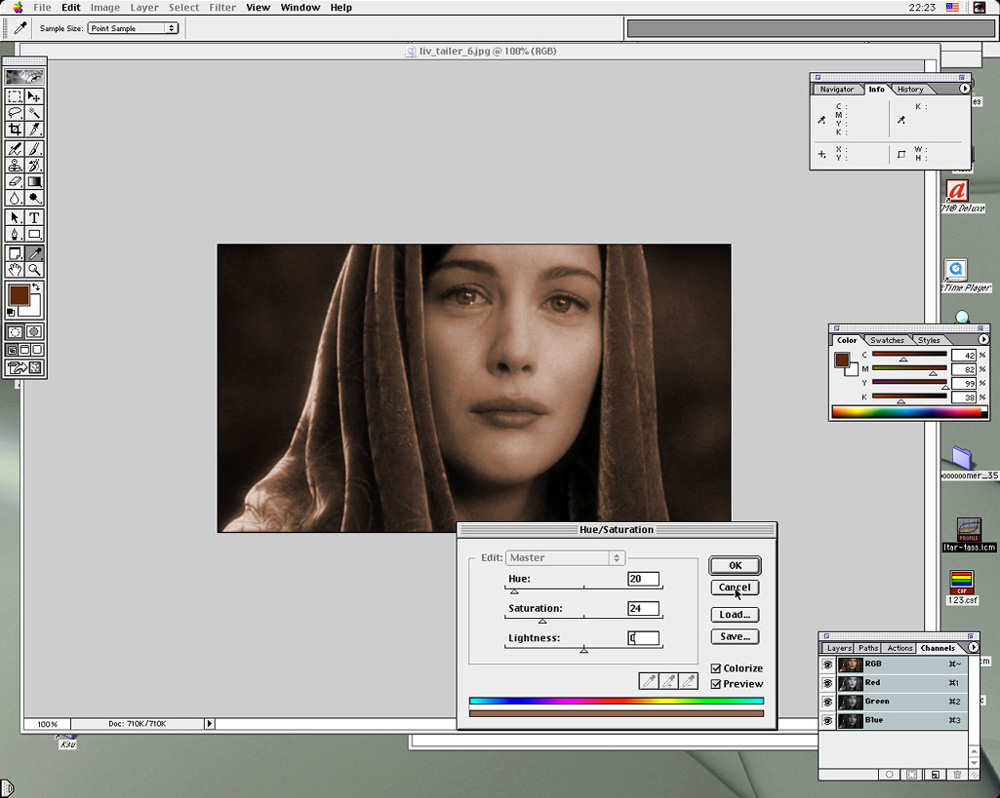Click Cancel in Hue/Saturation dialog
This screenshot has width=1000, height=798.
(735, 587)
